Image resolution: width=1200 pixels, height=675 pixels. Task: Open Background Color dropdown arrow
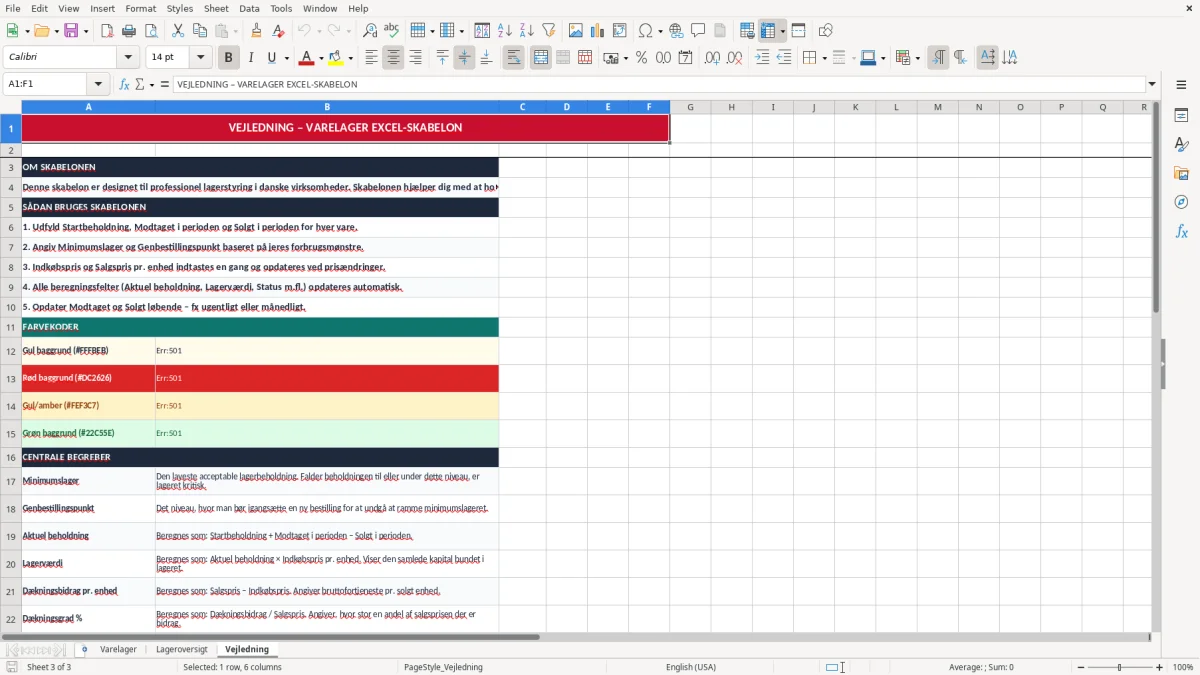click(x=350, y=58)
